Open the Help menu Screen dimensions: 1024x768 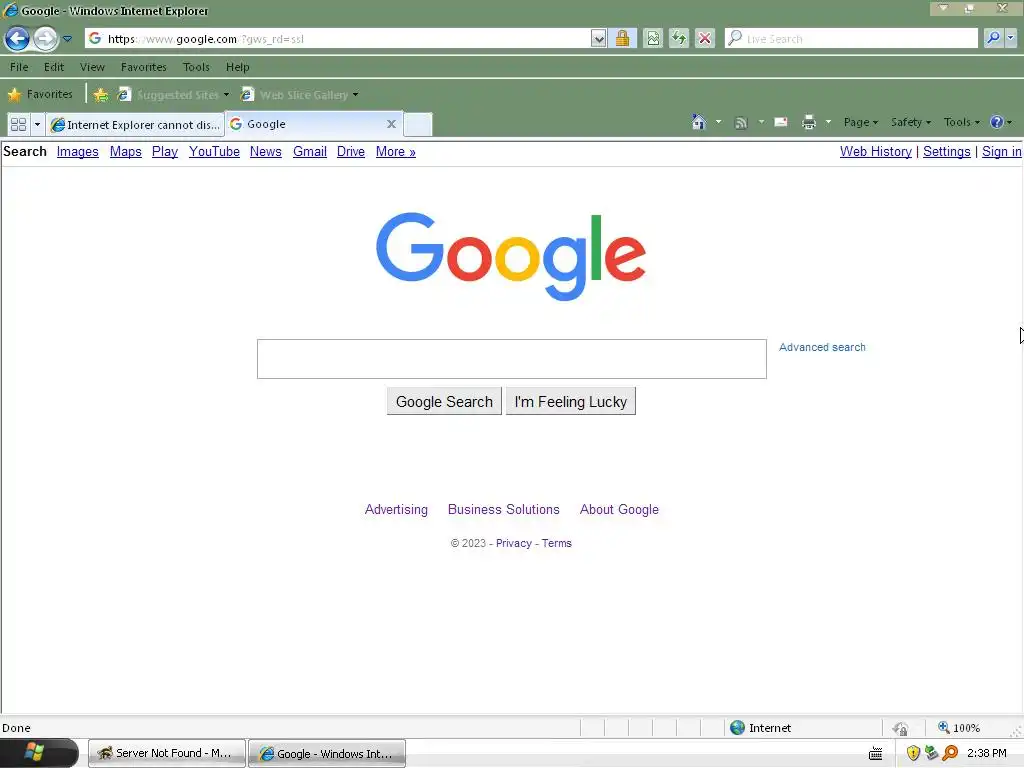click(238, 67)
